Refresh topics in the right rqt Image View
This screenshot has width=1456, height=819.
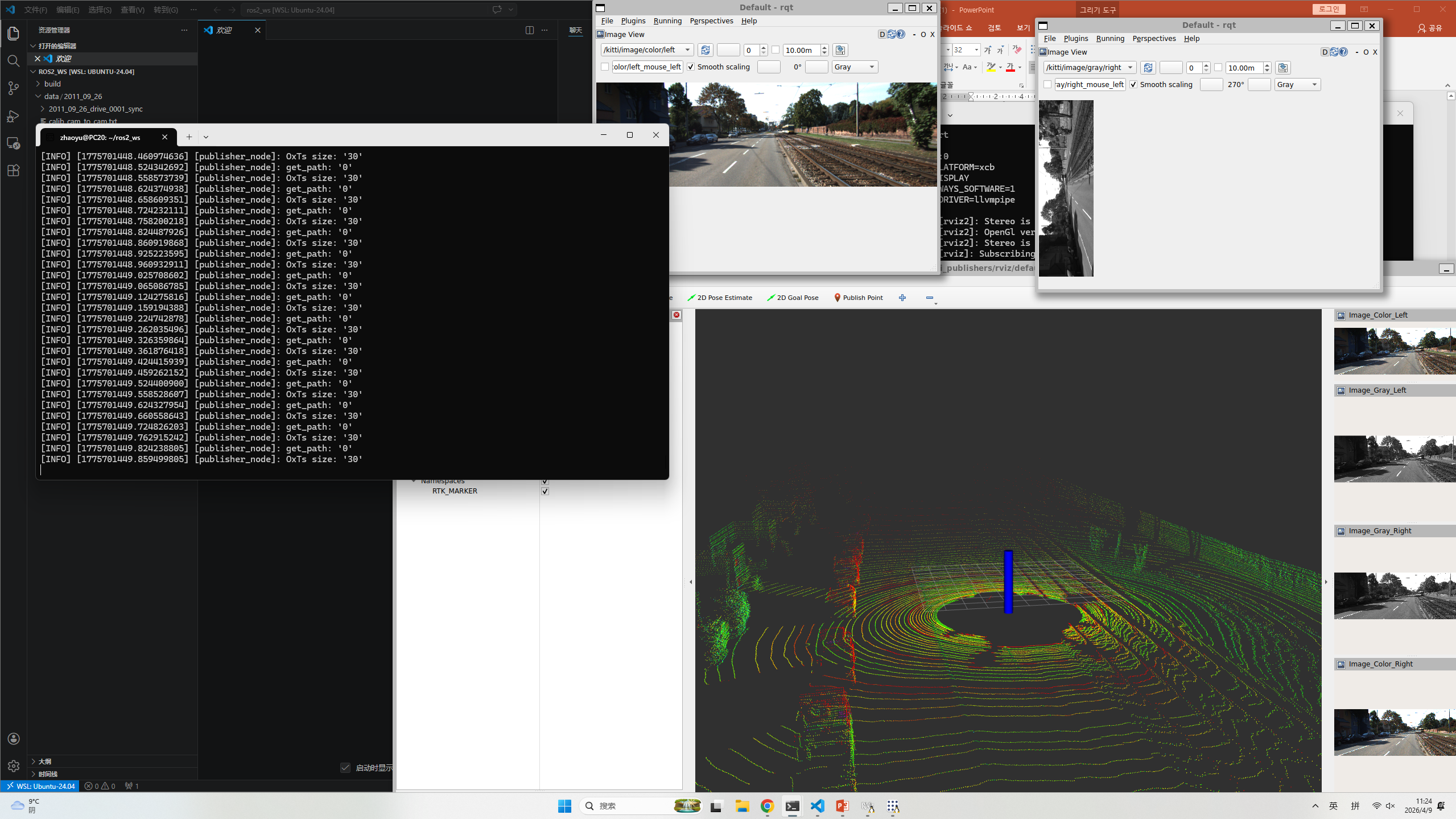pos(1148,68)
